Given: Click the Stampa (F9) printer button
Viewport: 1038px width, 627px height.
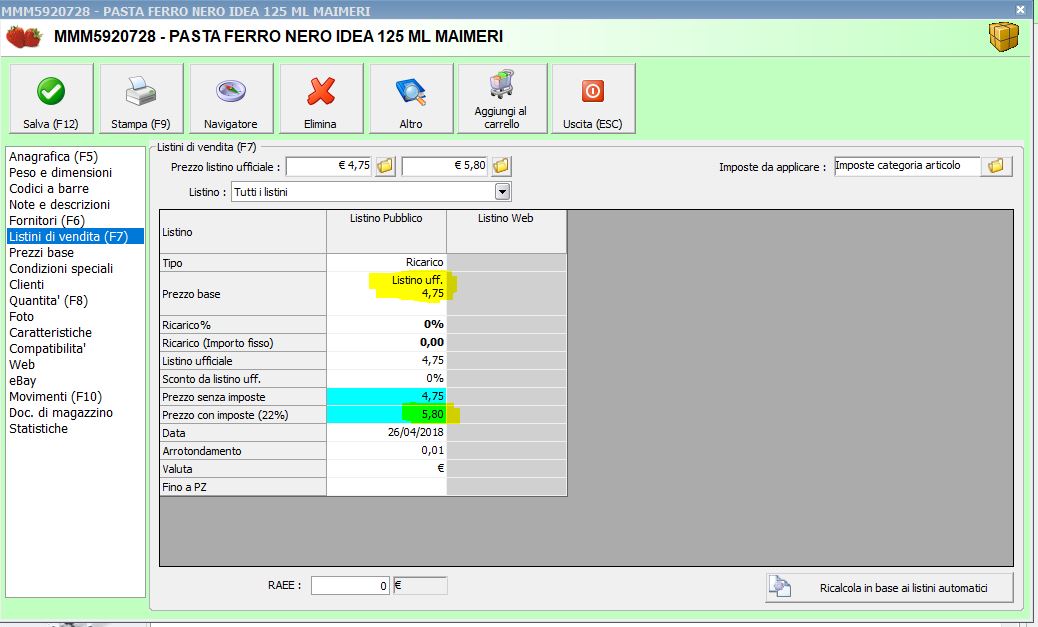Looking at the screenshot, I should pyautogui.click(x=141, y=99).
